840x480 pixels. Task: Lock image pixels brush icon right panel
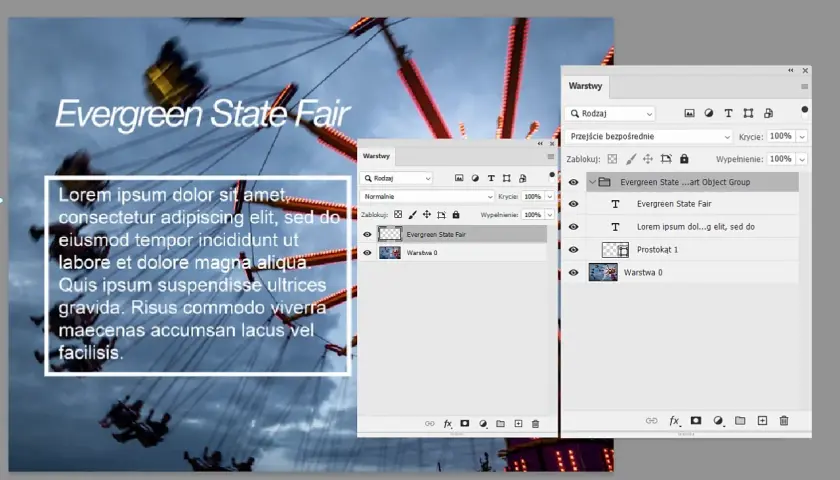631,159
